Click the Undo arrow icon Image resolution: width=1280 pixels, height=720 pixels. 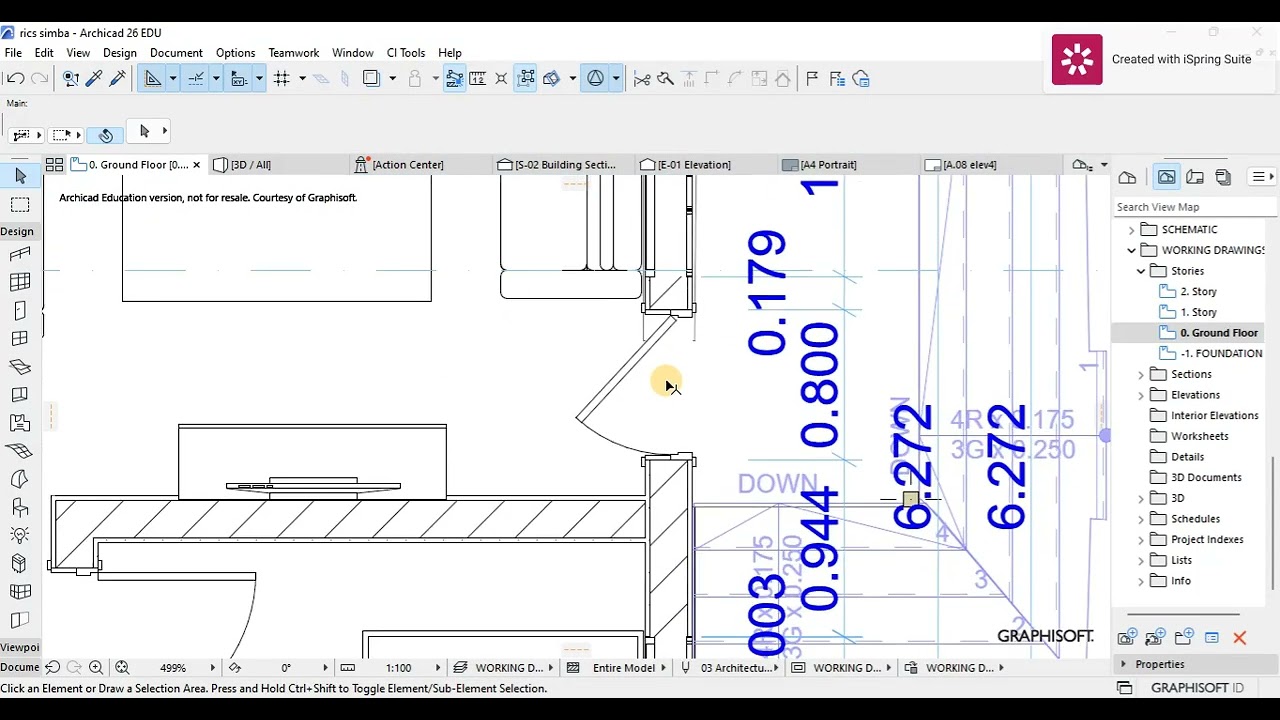[16, 79]
